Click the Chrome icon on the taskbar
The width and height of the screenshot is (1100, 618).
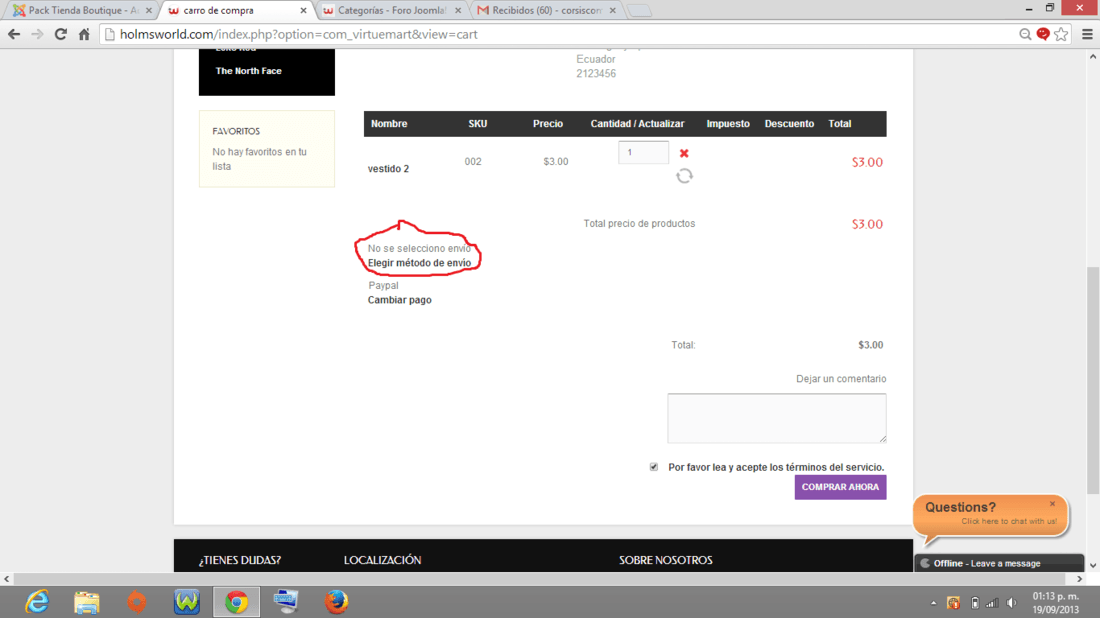coord(236,602)
